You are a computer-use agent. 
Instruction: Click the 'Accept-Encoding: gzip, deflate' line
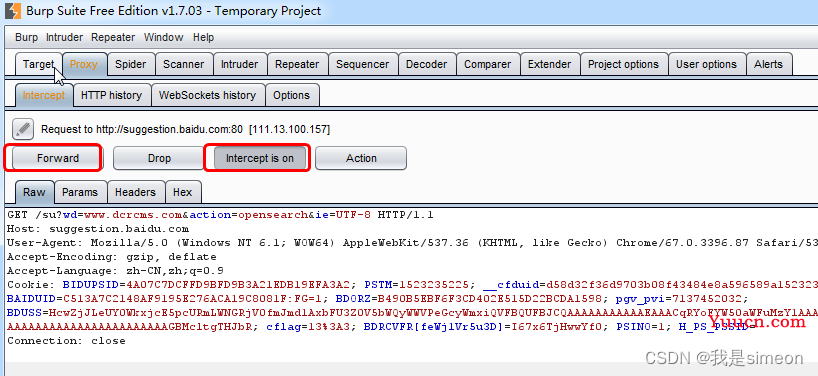[111, 257]
